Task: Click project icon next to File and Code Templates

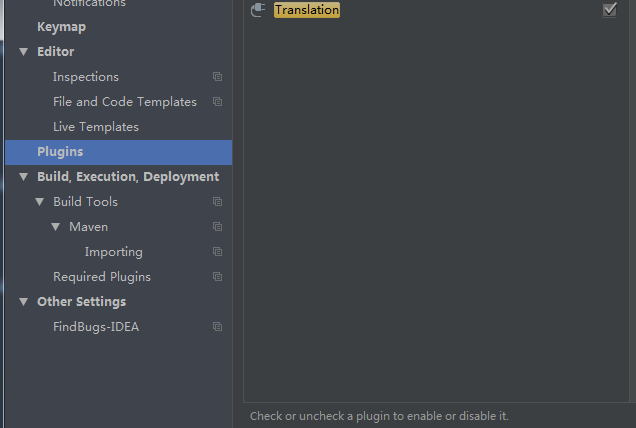Action: 217,101
